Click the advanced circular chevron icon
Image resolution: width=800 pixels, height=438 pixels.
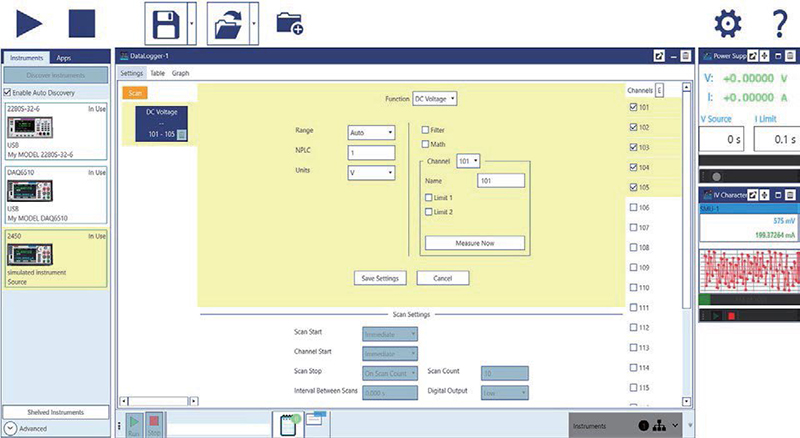10,428
